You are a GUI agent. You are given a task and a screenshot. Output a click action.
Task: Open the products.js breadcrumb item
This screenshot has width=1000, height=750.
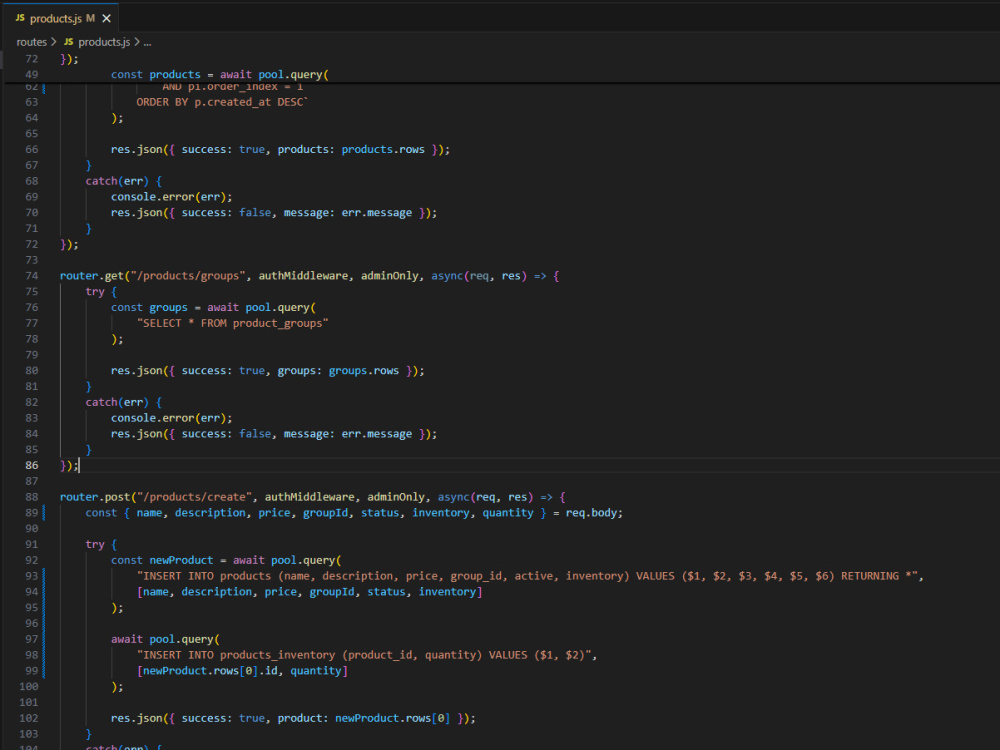pyautogui.click(x=104, y=42)
